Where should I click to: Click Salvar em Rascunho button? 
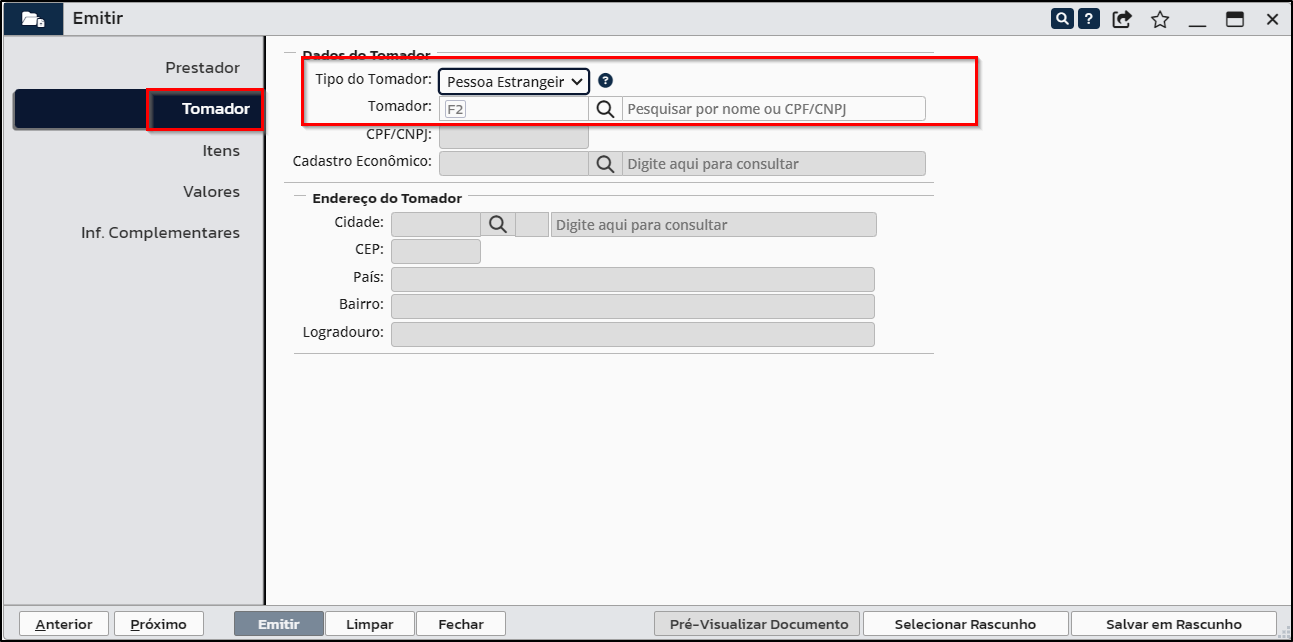(x=1174, y=624)
